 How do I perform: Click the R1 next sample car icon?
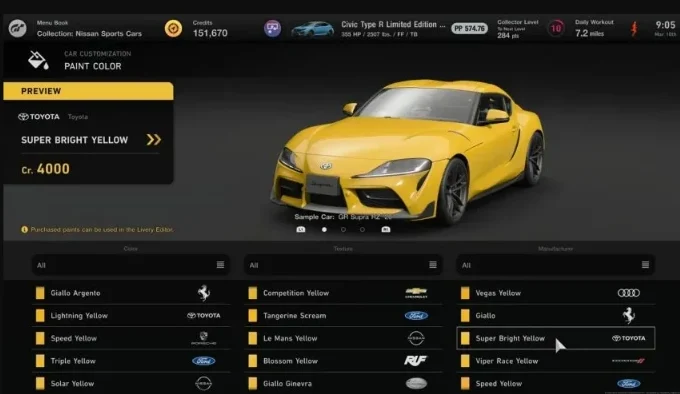[386, 229]
